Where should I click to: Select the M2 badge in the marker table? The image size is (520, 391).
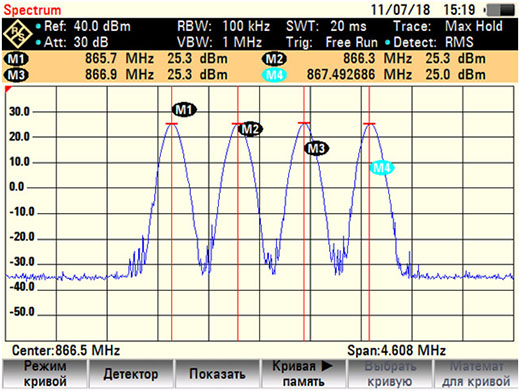(x=274, y=59)
